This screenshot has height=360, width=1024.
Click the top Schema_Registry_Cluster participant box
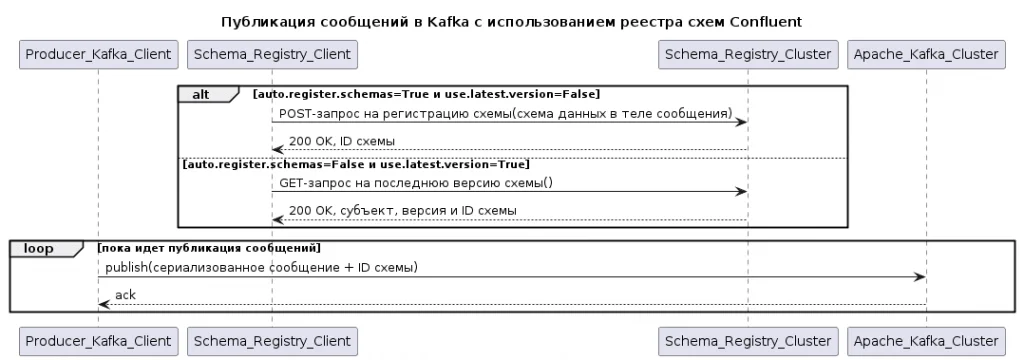(x=748, y=54)
